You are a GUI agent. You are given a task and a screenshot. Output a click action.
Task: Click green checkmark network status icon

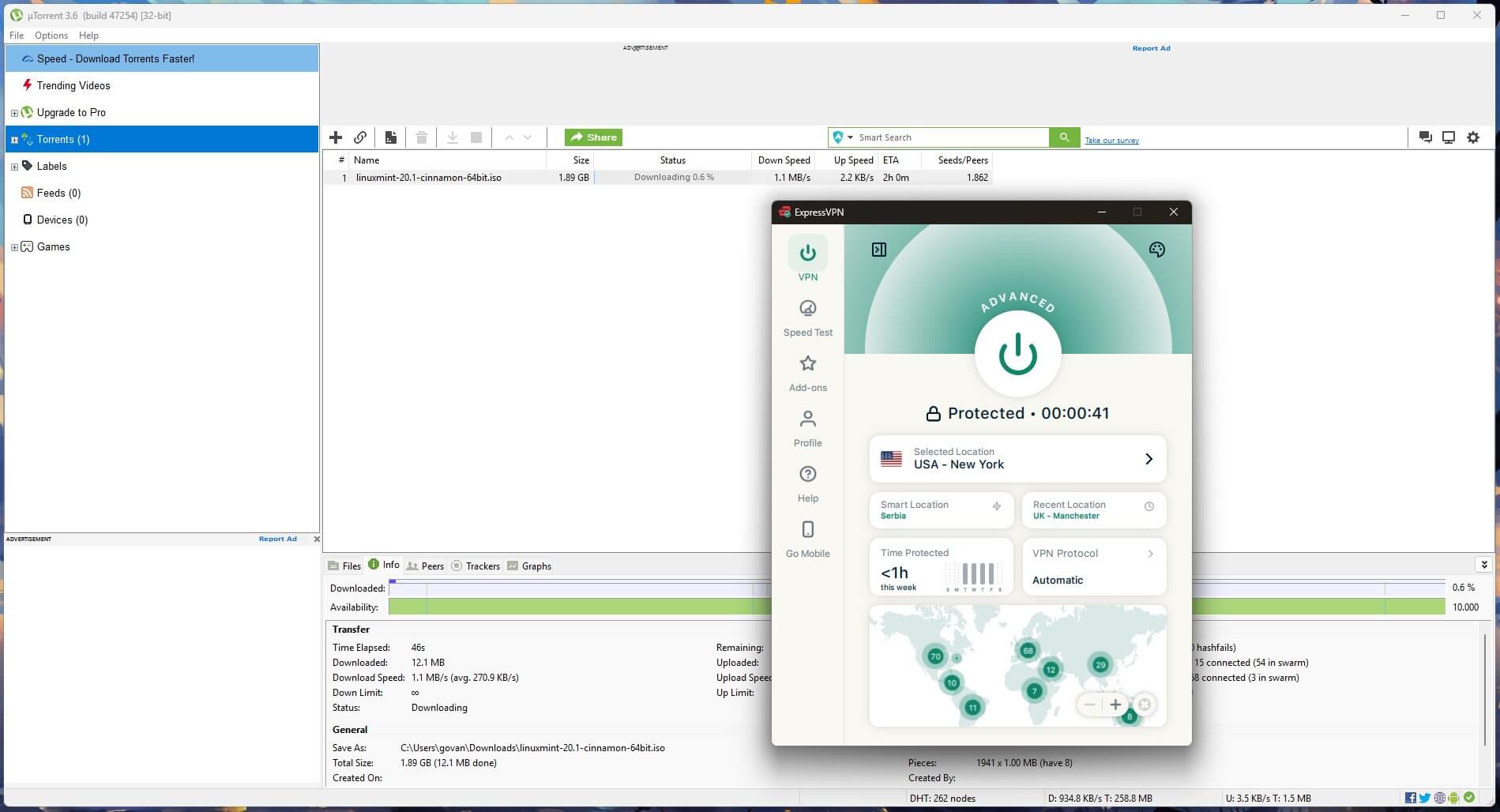pos(1469,798)
